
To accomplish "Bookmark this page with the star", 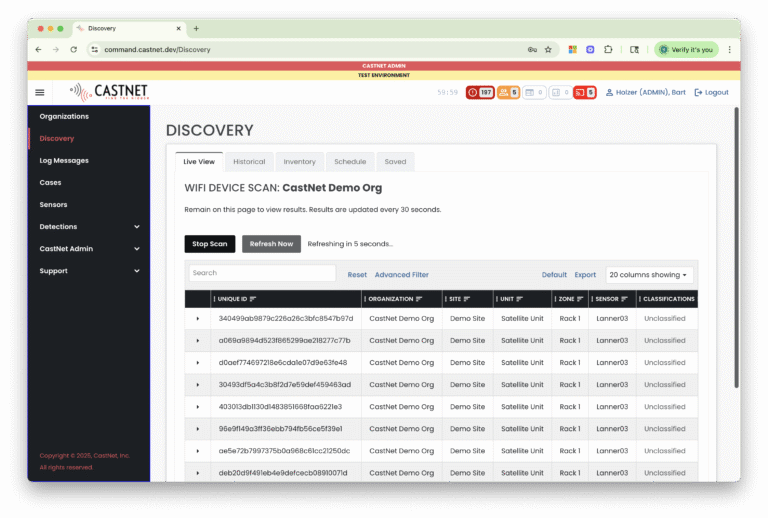I will [548, 49].
